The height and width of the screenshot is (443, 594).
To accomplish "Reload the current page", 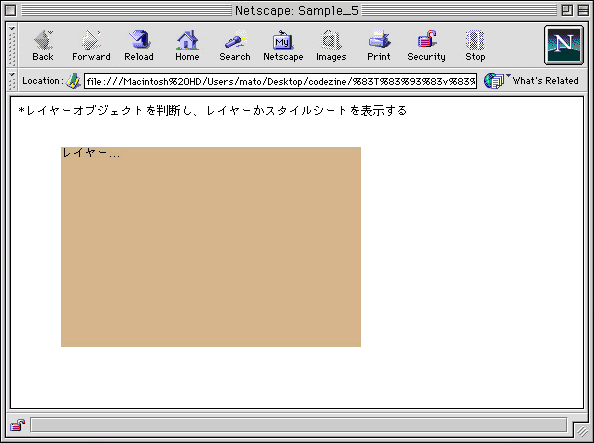I will click(139, 45).
